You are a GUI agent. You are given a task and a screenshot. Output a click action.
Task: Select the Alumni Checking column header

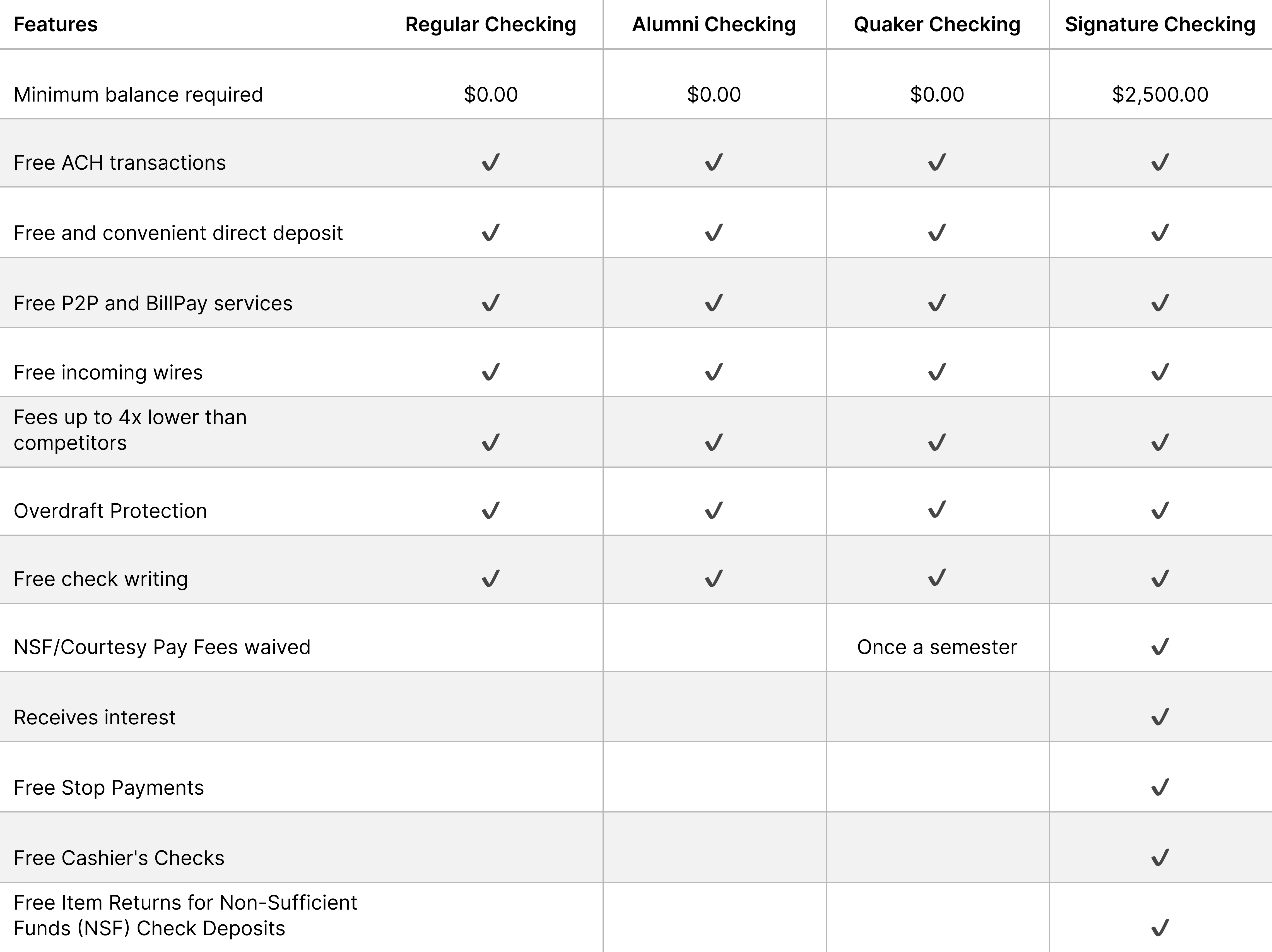(714, 25)
